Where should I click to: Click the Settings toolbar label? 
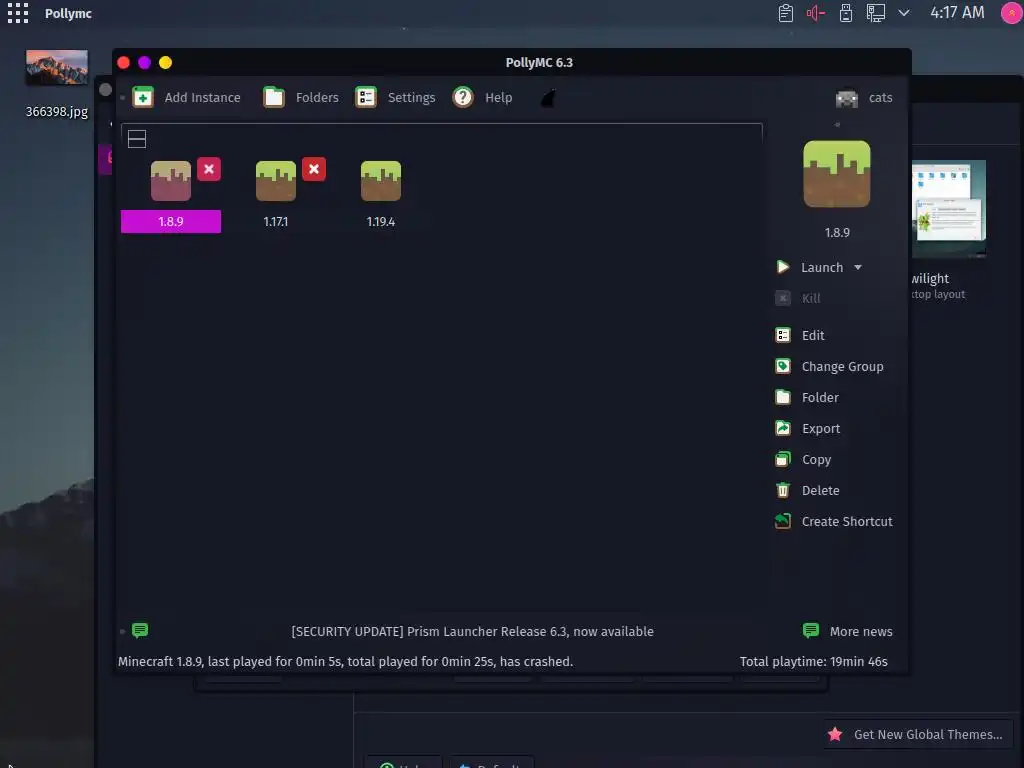coord(411,97)
